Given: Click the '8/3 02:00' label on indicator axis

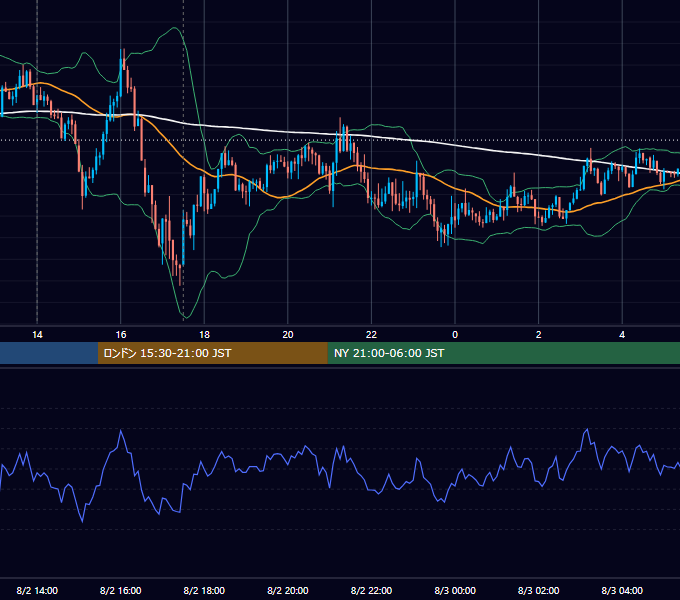Looking at the screenshot, I should coord(539,590).
